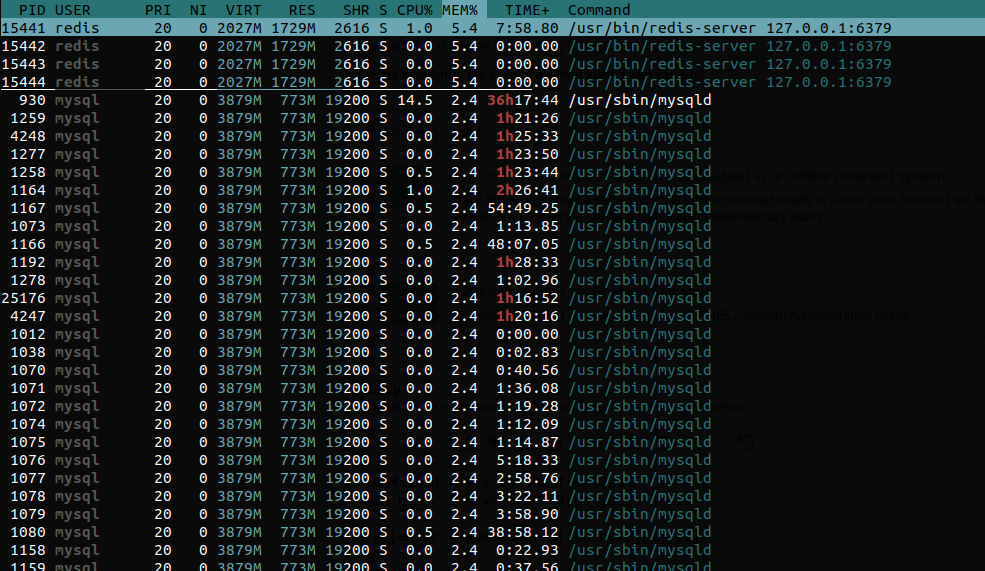The width and height of the screenshot is (985, 571).
Task: Select mysql thread row PID 1075
Action: pyautogui.click(x=492, y=442)
